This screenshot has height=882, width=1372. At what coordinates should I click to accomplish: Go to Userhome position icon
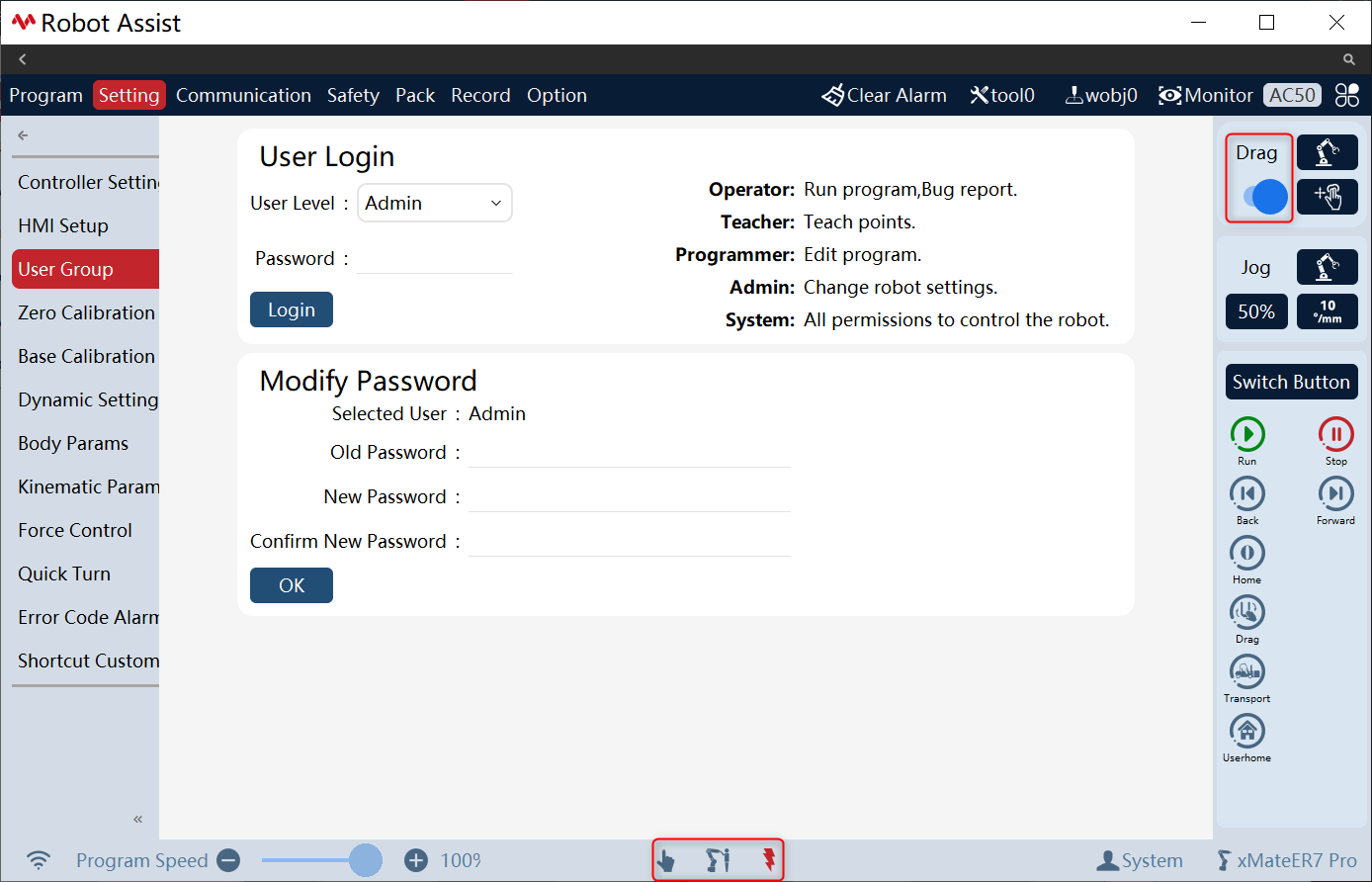1247,731
